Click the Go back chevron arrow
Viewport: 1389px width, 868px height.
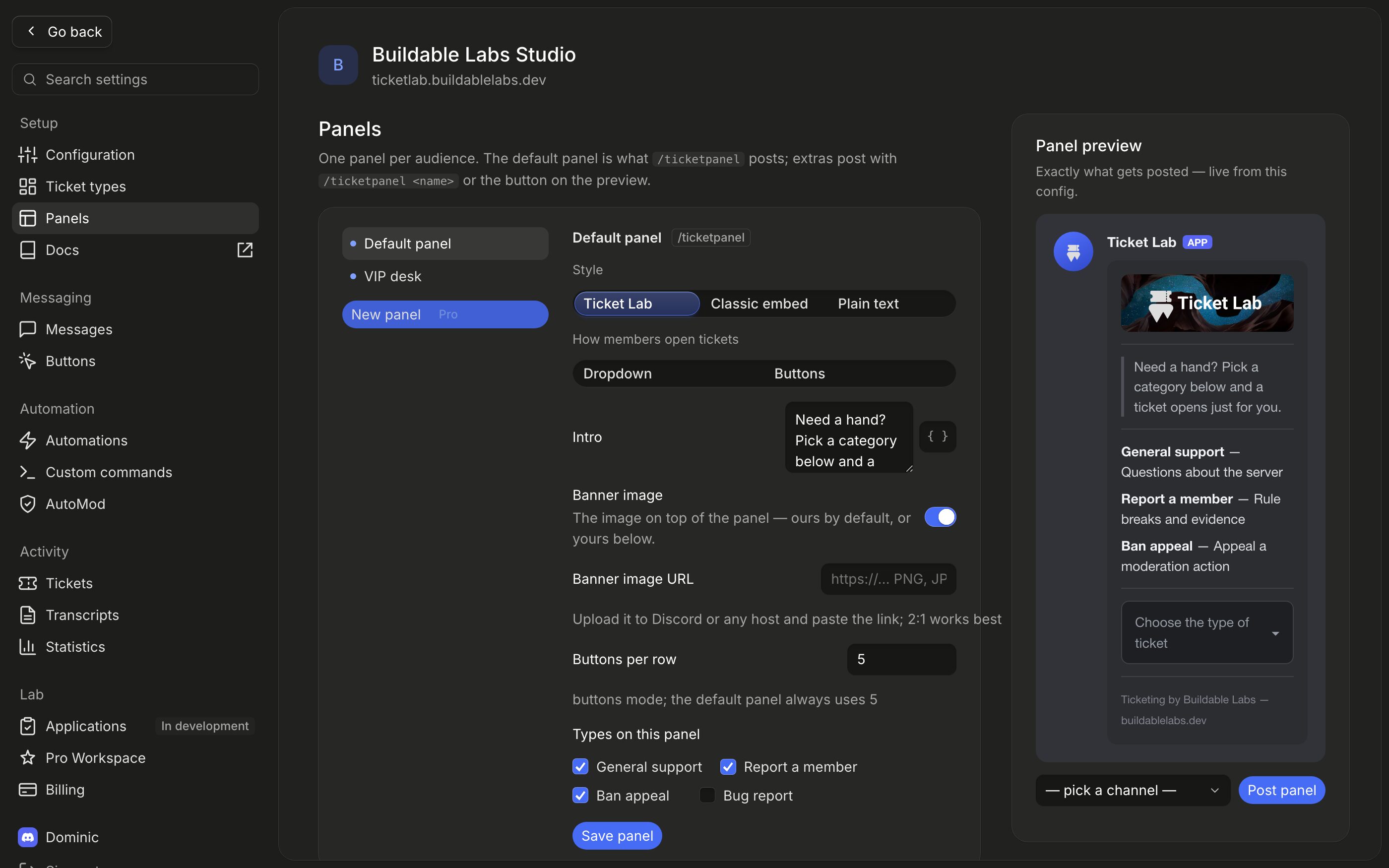click(32, 31)
